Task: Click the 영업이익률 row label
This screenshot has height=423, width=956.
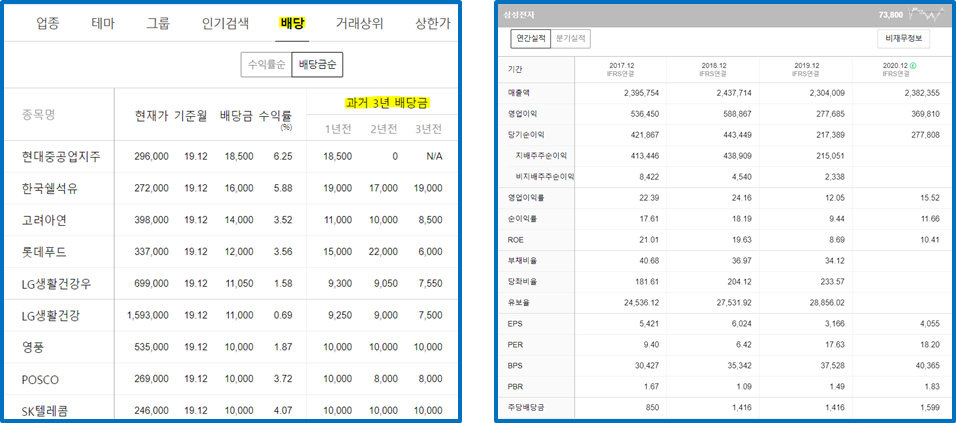Action: click(x=526, y=197)
